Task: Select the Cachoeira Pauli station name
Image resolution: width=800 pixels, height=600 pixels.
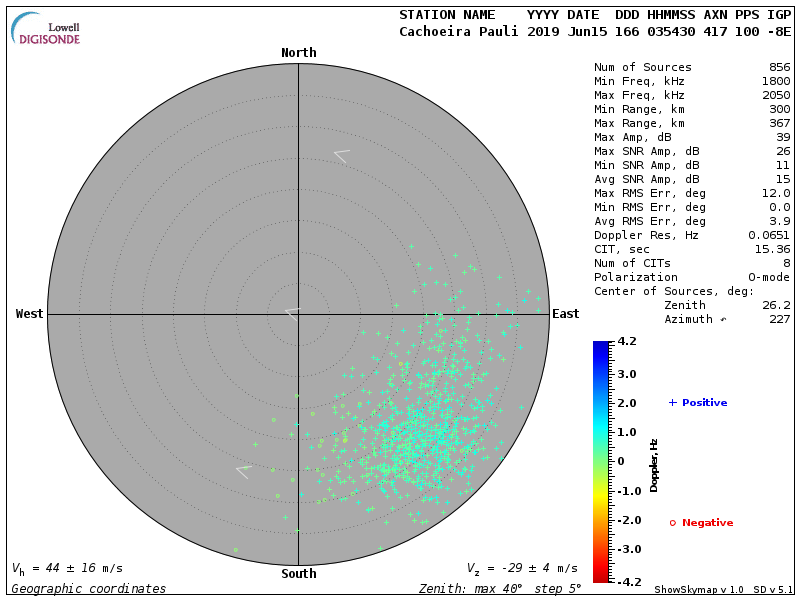Action: click(x=458, y=31)
